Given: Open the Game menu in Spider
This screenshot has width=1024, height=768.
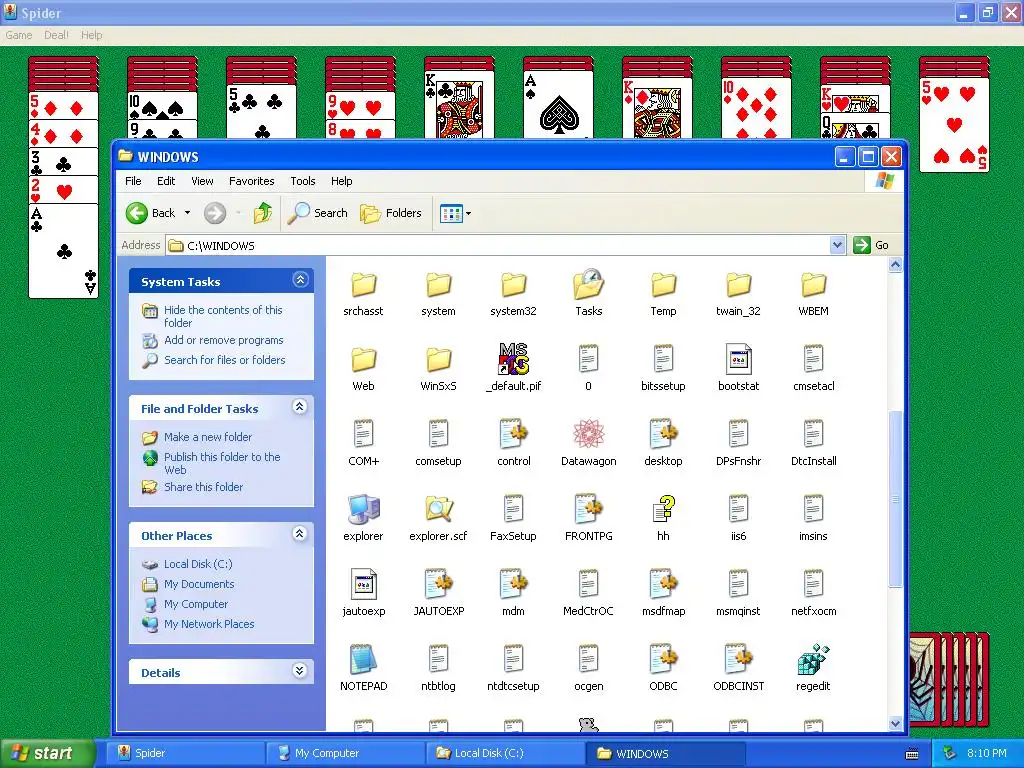Looking at the screenshot, I should point(18,35).
